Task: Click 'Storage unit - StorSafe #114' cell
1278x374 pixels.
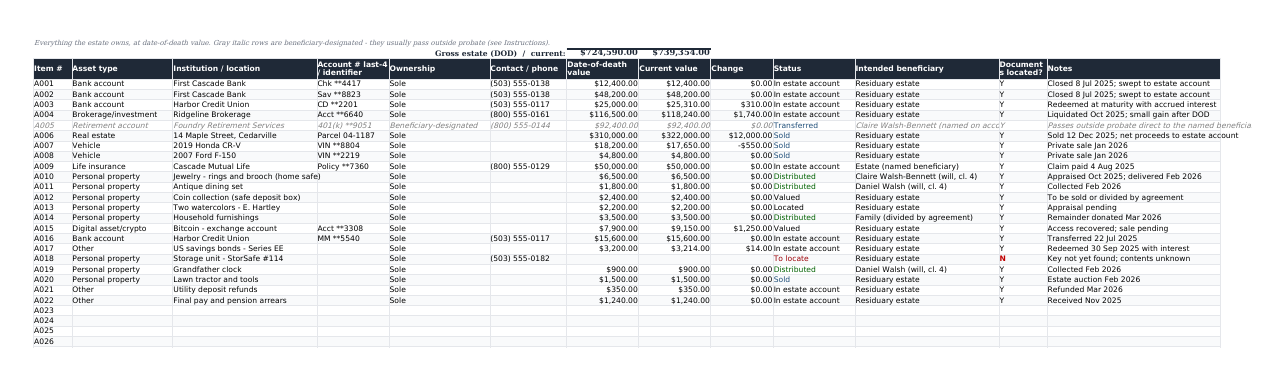Action: (244, 258)
